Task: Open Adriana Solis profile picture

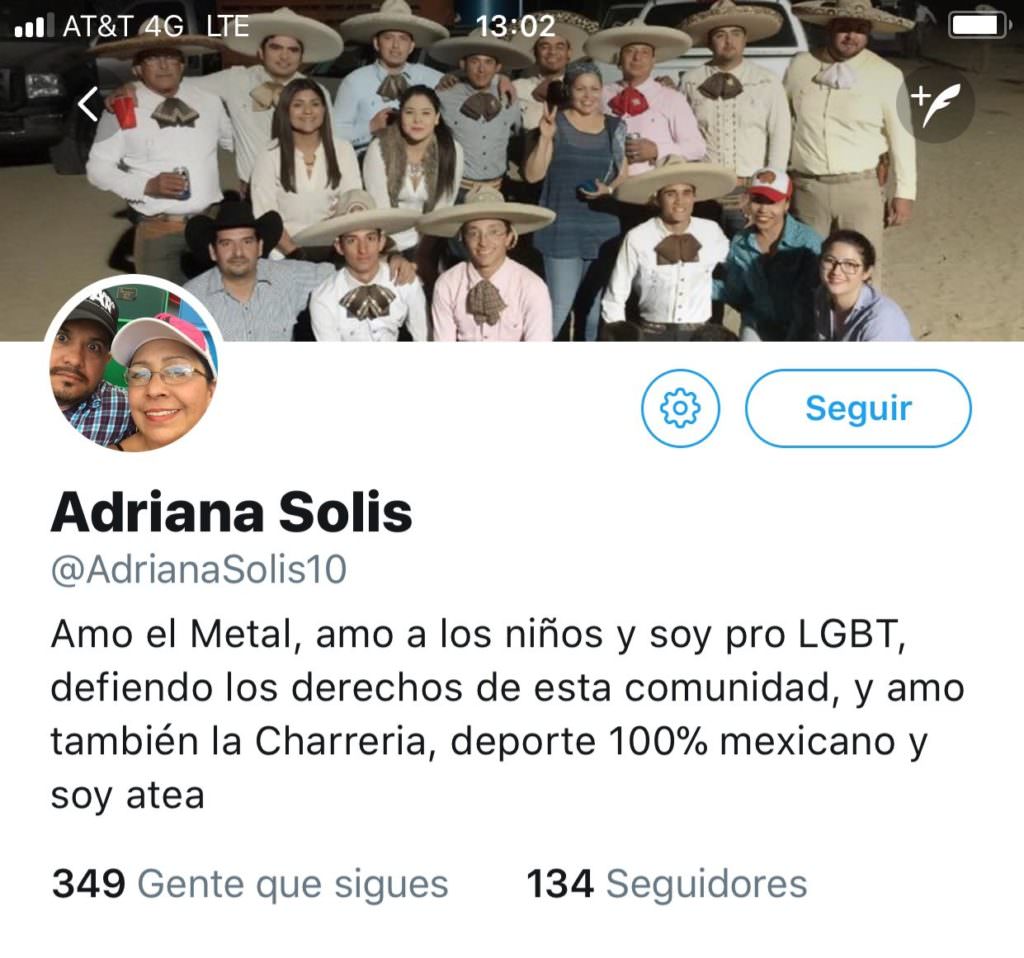Action: pos(134,364)
